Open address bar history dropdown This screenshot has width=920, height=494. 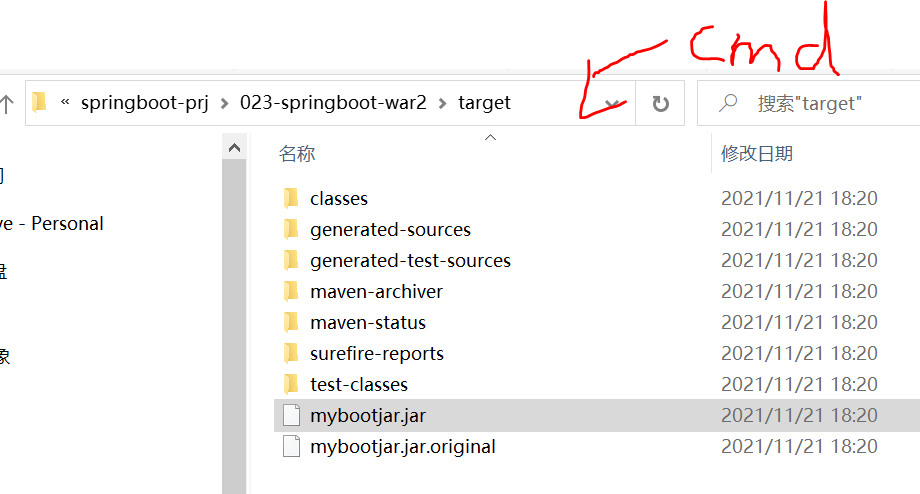click(x=613, y=104)
